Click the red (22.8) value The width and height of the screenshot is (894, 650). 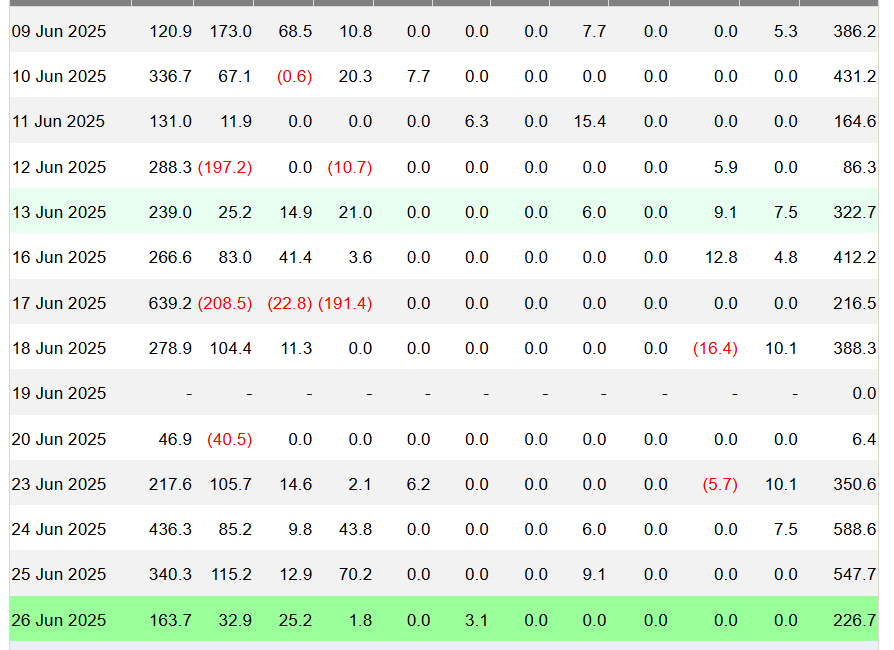(290, 303)
